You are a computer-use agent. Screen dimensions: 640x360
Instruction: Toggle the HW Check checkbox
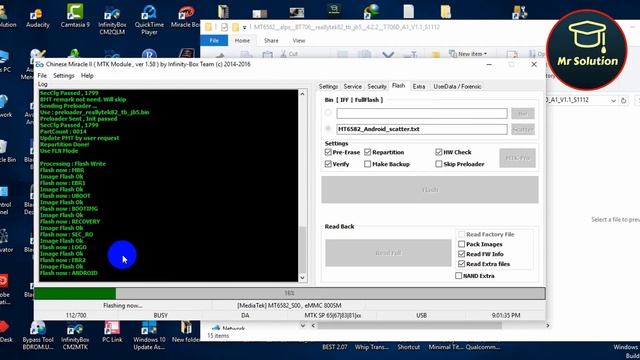point(439,152)
